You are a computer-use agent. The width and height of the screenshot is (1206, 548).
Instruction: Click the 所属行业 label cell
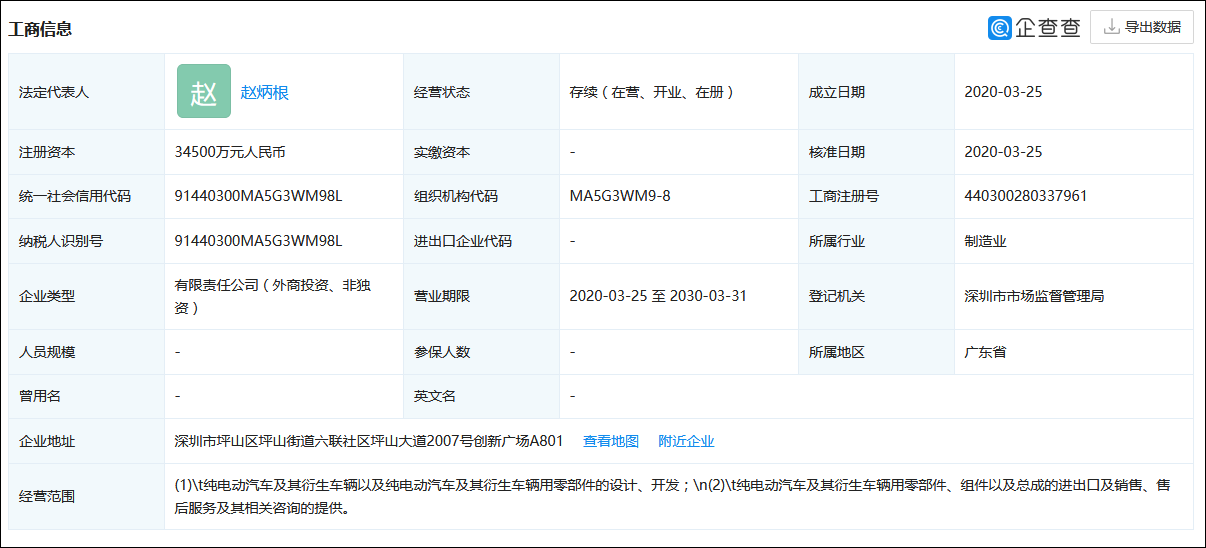[876, 241]
